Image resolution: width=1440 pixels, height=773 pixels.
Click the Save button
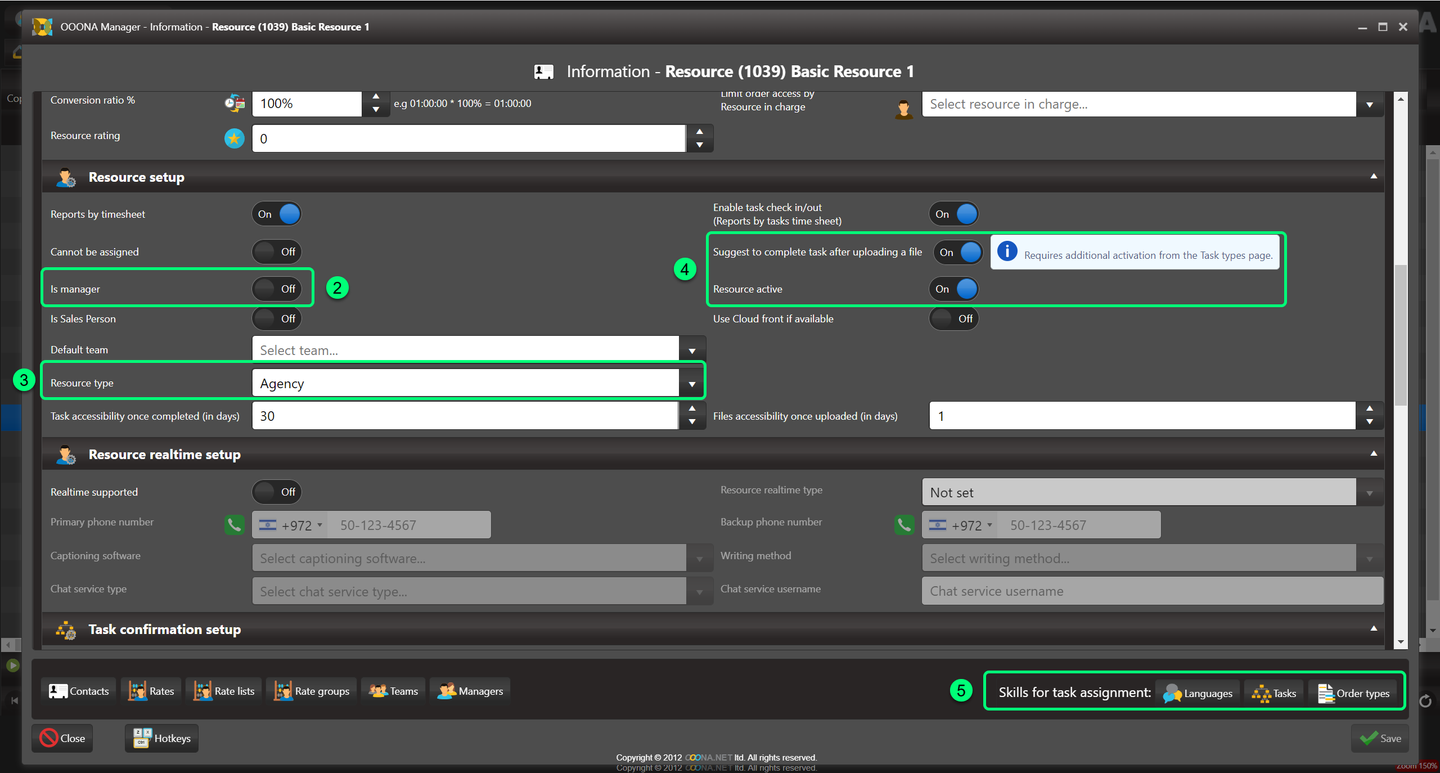(x=1380, y=738)
